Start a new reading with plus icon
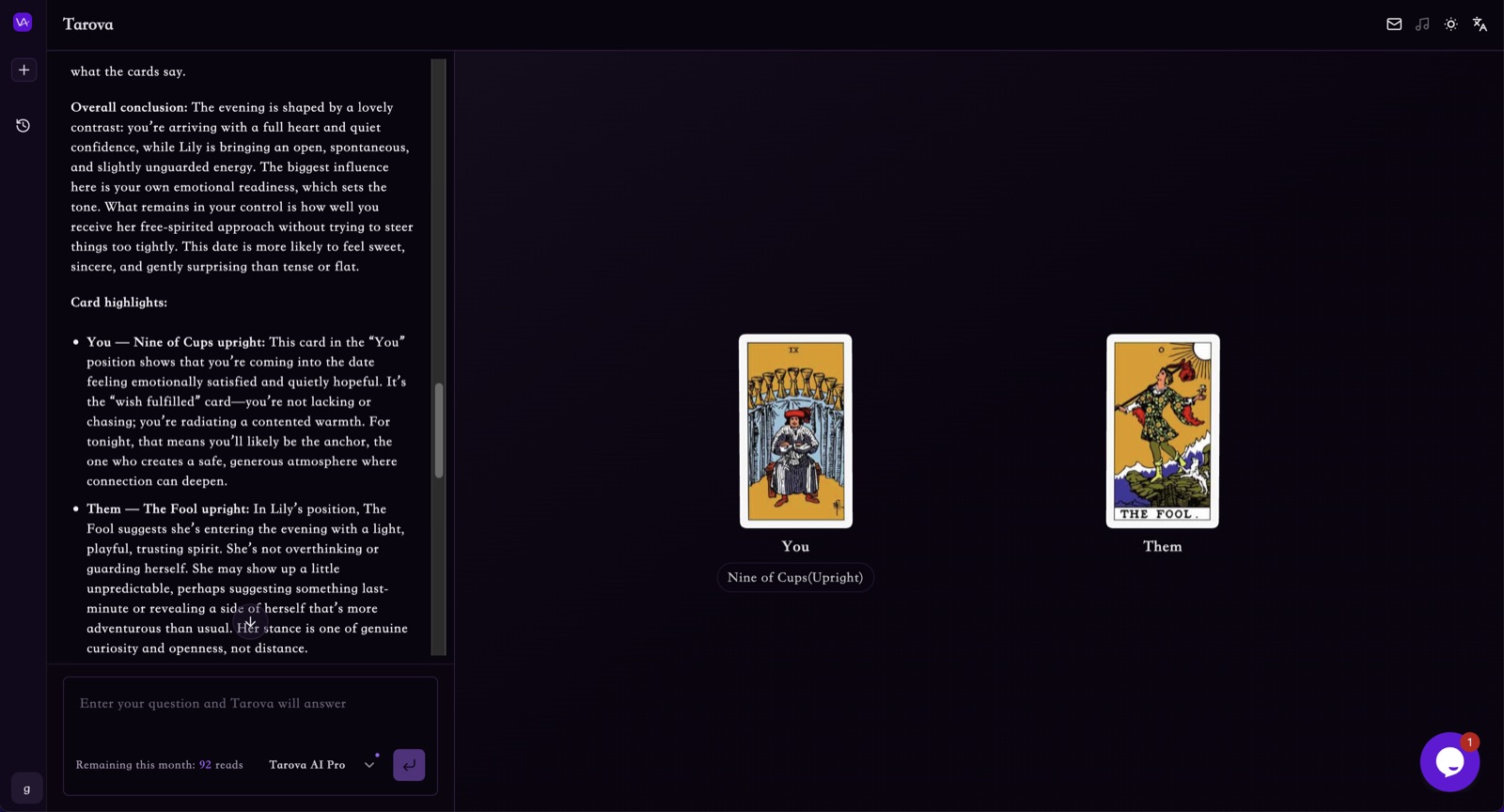This screenshot has height=812, width=1504. [24, 70]
